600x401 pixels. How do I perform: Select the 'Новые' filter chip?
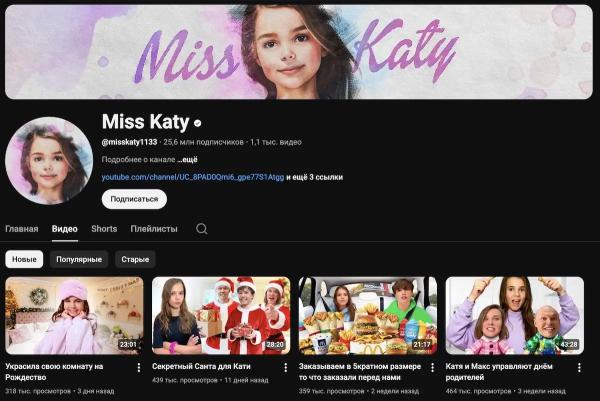(x=24, y=259)
